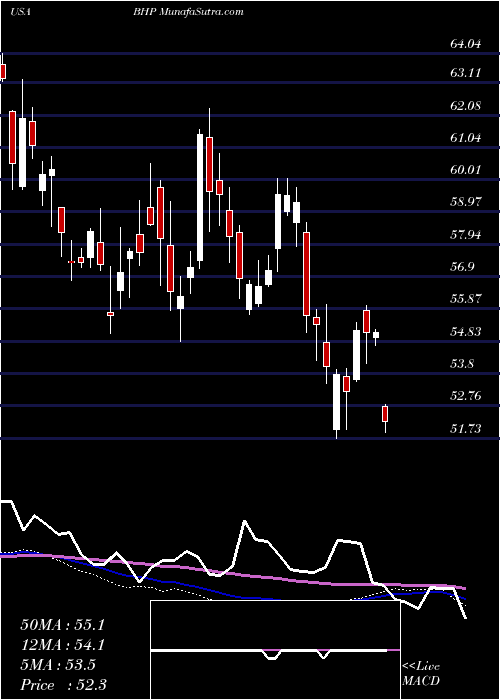Click the 56.9 price level label
500x700 pixels.
[462, 267]
